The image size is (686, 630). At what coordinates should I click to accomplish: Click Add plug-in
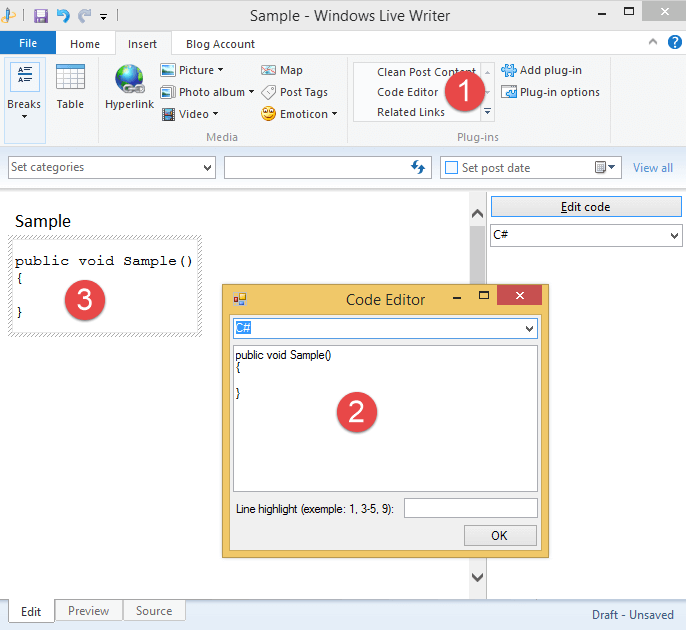[541, 70]
